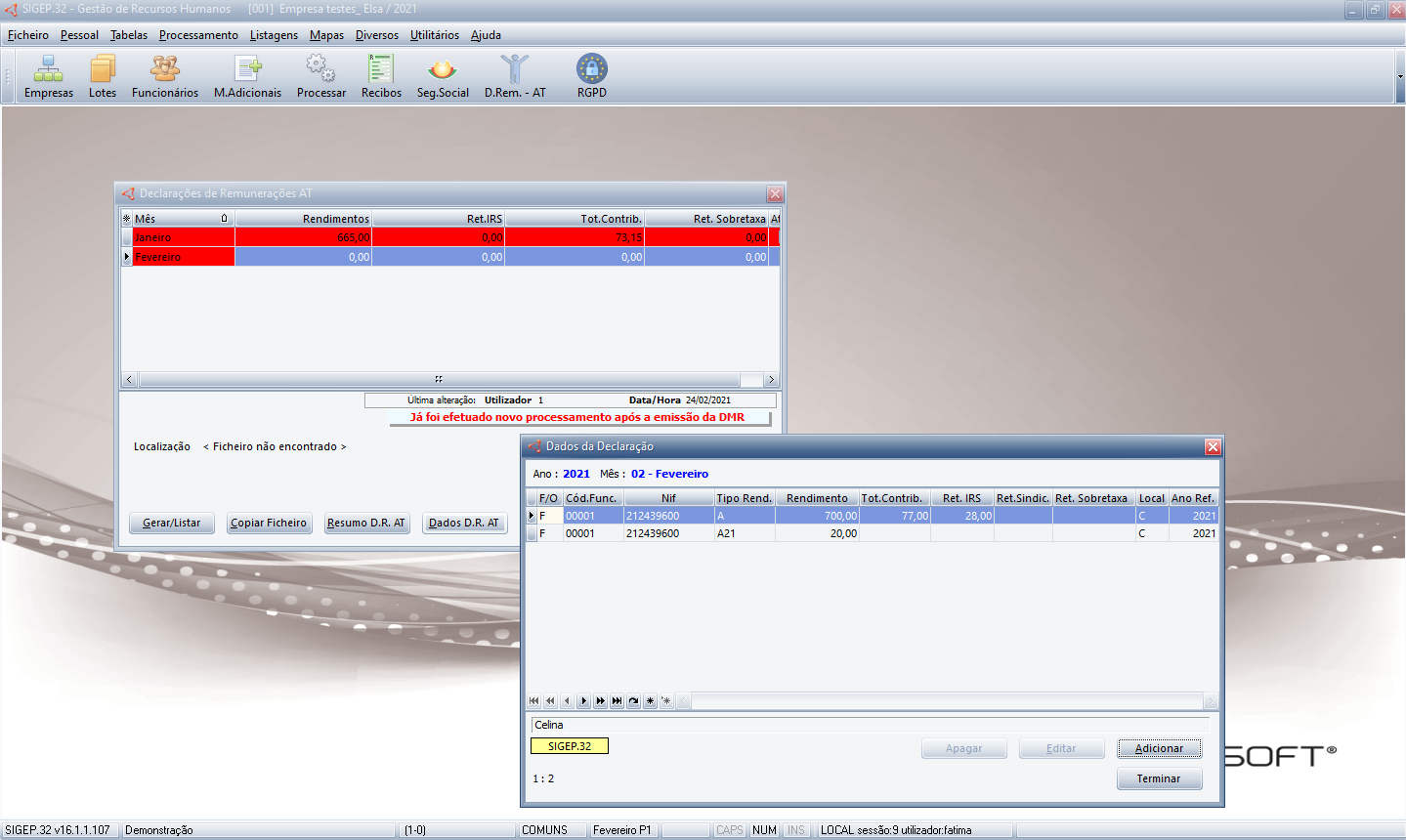Click the refresh arrow in navigator

pyautogui.click(x=633, y=701)
